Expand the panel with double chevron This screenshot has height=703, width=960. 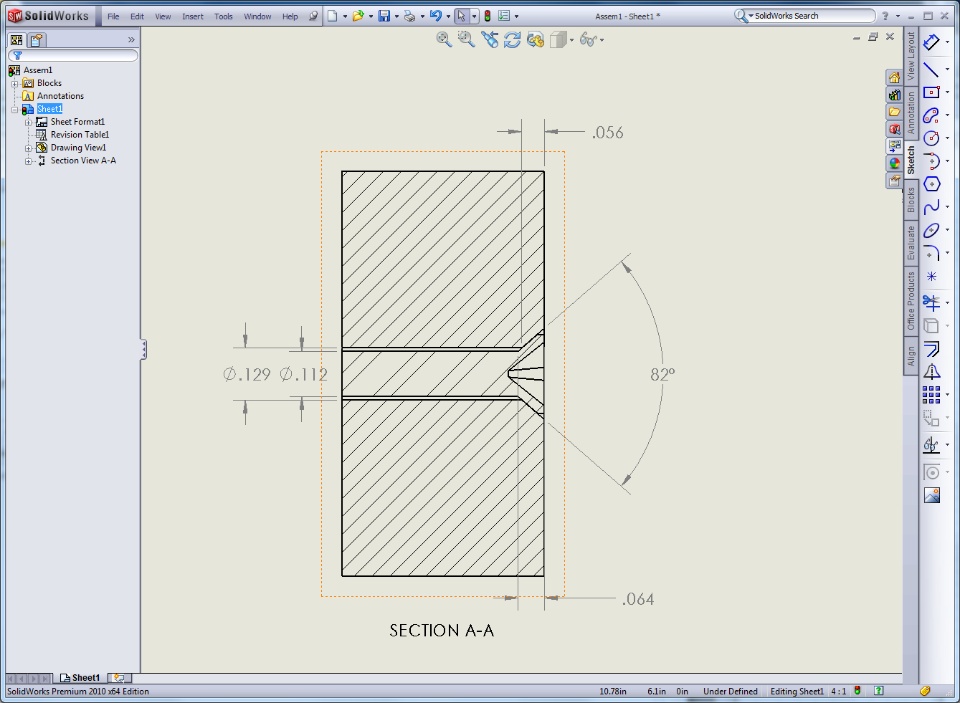[130, 40]
